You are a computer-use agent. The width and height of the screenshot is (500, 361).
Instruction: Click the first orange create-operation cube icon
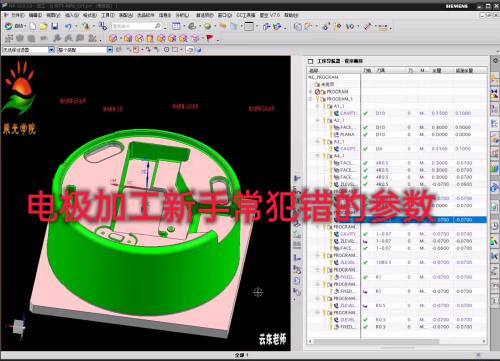coord(113,39)
